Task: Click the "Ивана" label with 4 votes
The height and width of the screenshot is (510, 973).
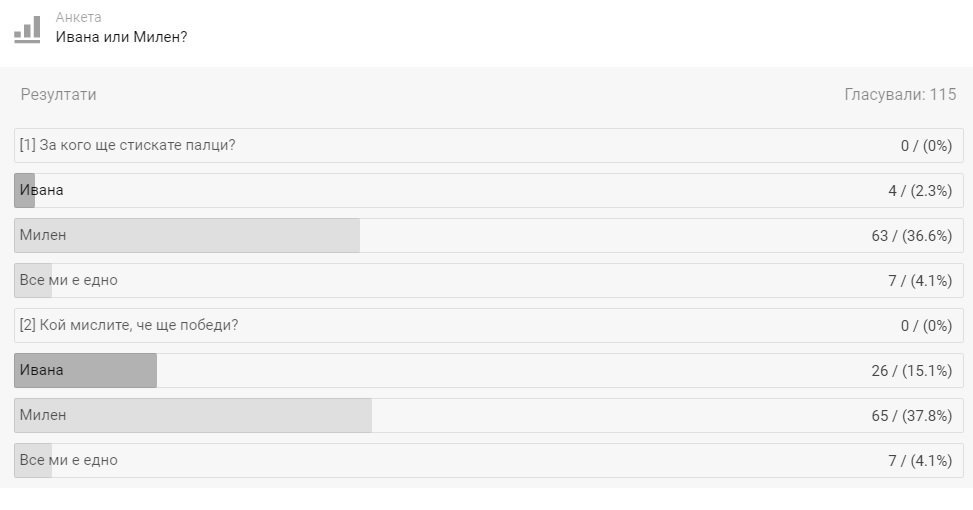Action: [x=41, y=190]
